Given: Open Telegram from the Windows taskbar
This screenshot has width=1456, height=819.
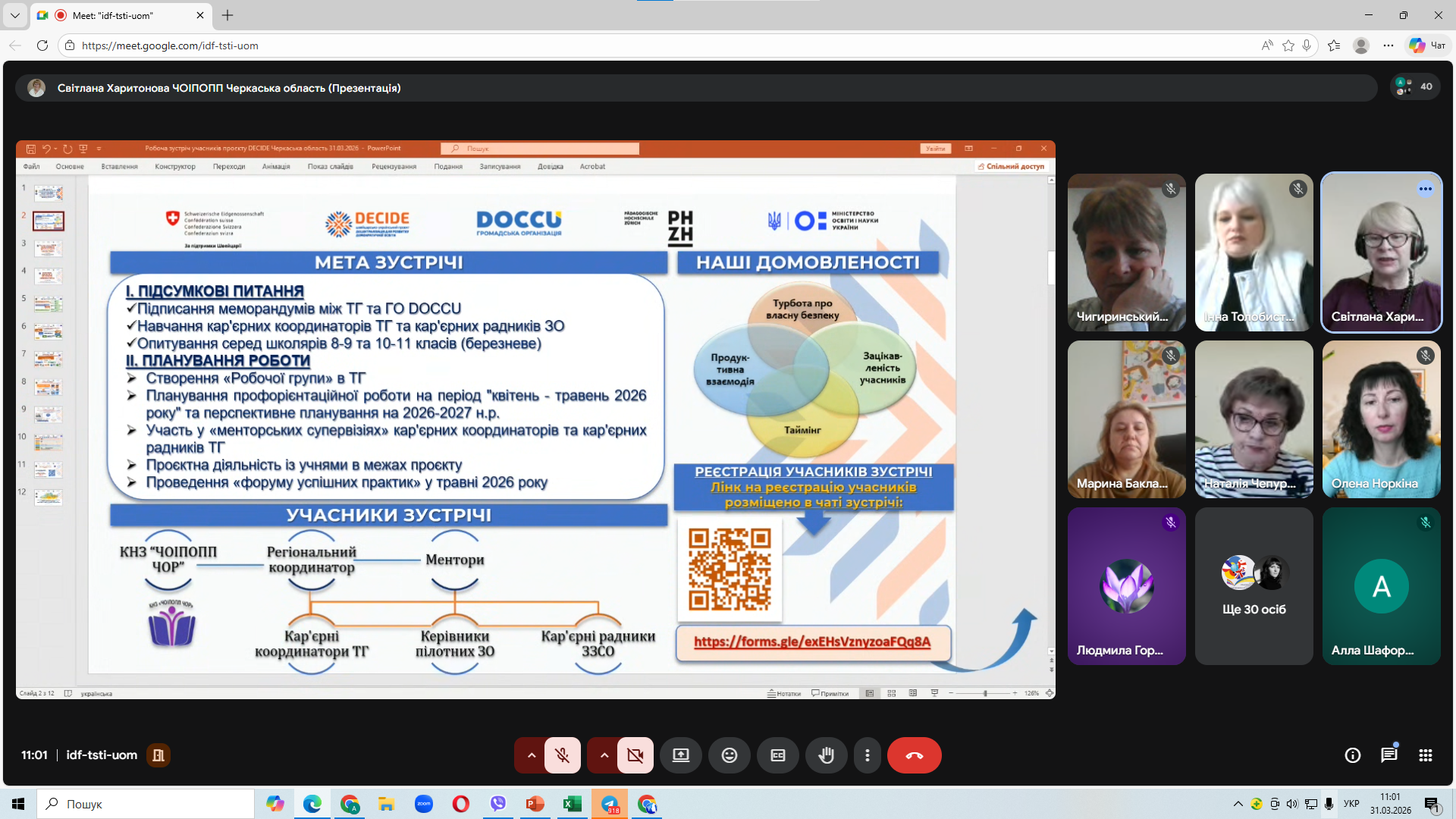Looking at the screenshot, I should (x=610, y=804).
